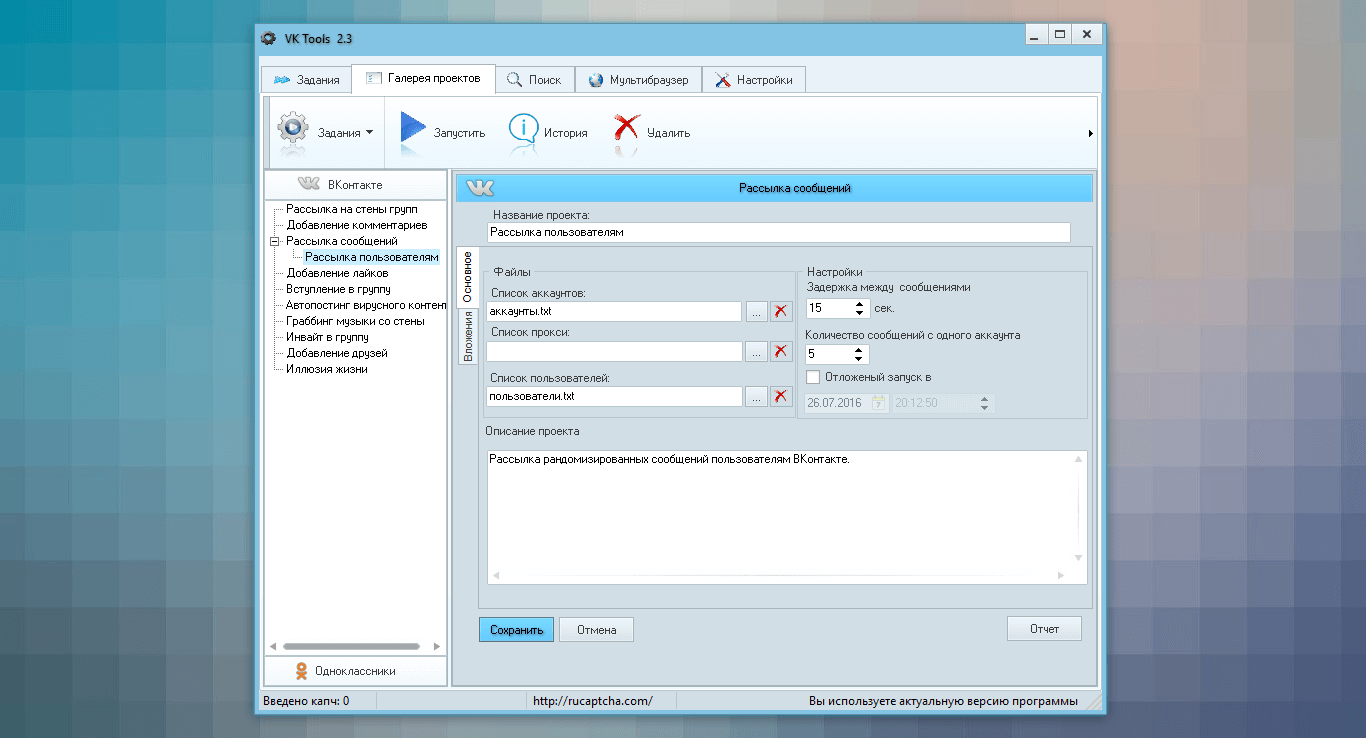Viewport: 1366px width, 738px height.
Task: Open Одноклассники section at panel bottom
Action: click(x=355, y=671)
